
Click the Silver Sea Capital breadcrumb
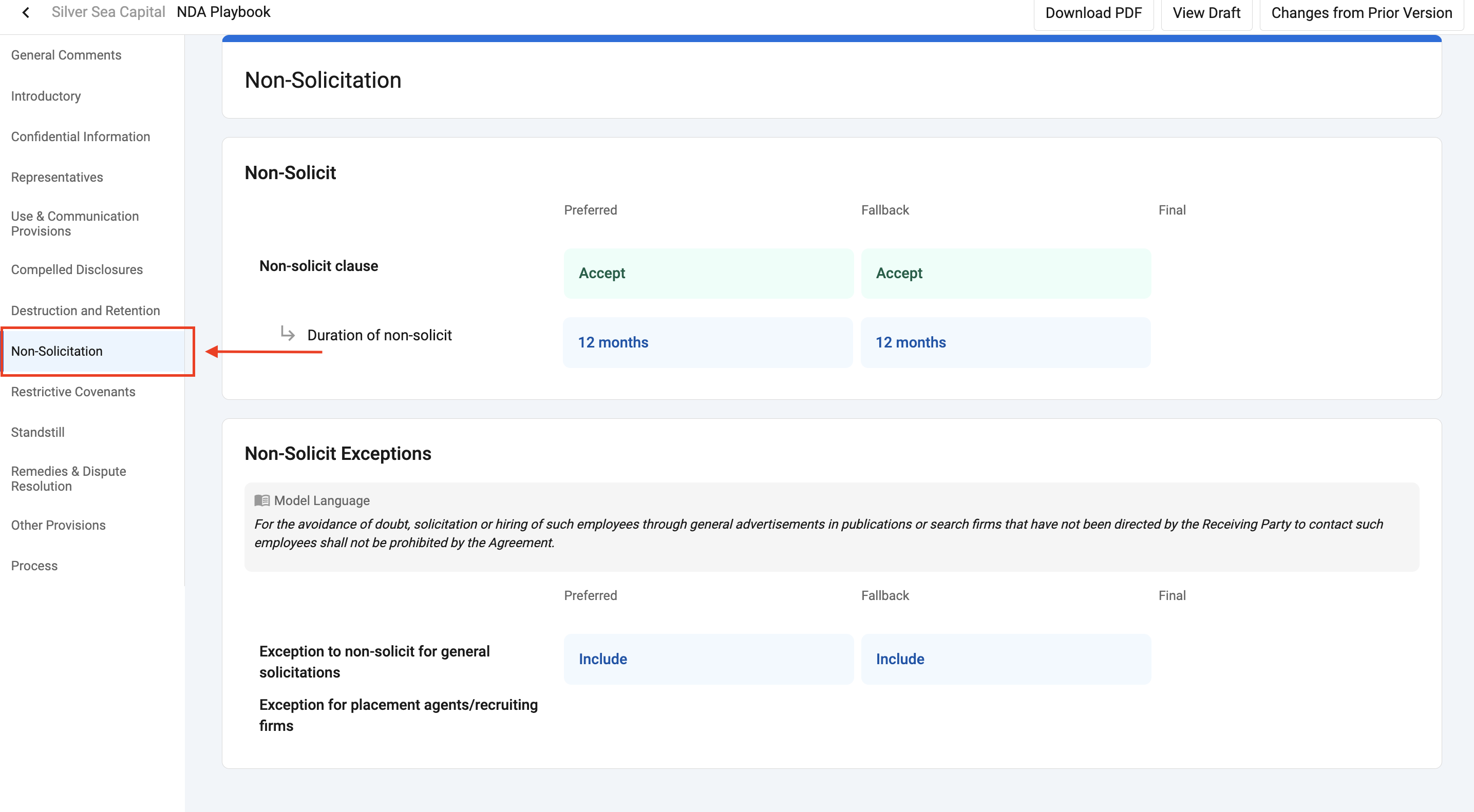[108, 12]
